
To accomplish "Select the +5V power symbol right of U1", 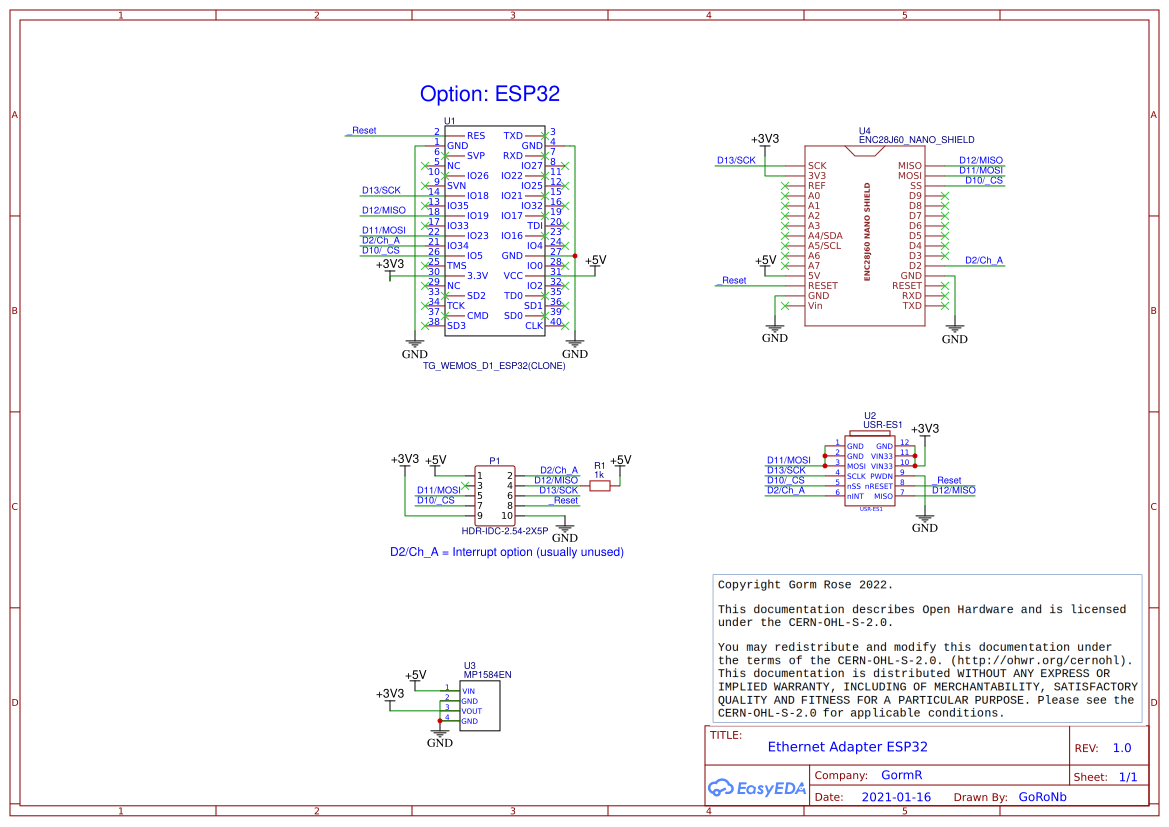I will point(595,260).
